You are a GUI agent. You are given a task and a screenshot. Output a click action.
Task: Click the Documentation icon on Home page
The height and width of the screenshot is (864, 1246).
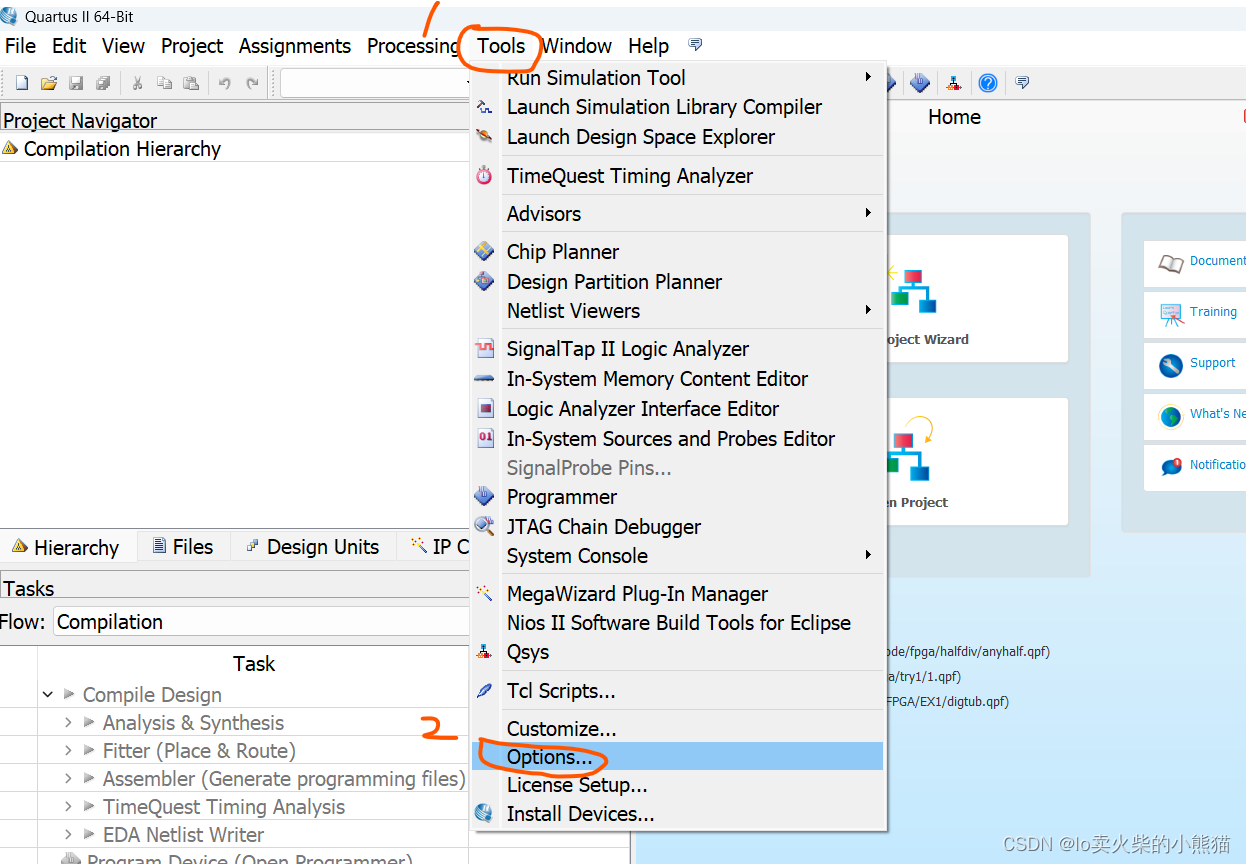coord(1171,263)
